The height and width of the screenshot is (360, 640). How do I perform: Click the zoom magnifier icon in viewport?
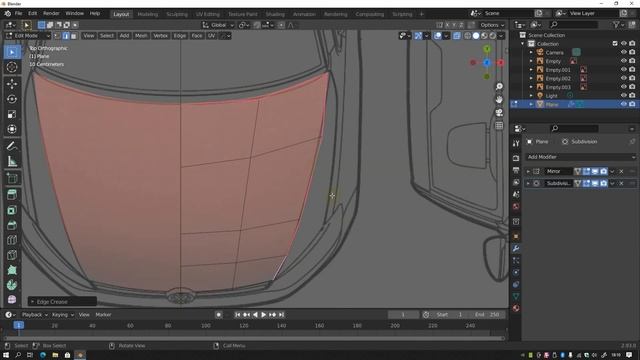[x=499, y=87]
